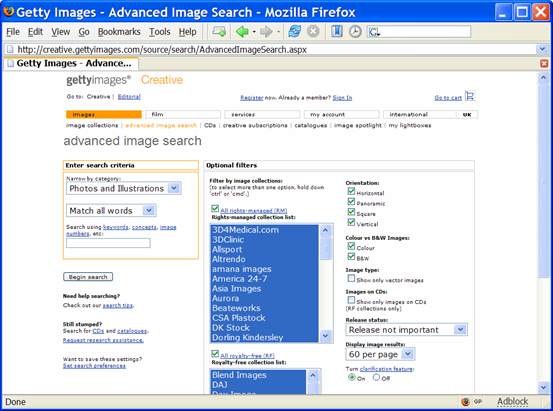
Task: Open the search tips link
Action: pyautogui.click(x=118, y=306)
